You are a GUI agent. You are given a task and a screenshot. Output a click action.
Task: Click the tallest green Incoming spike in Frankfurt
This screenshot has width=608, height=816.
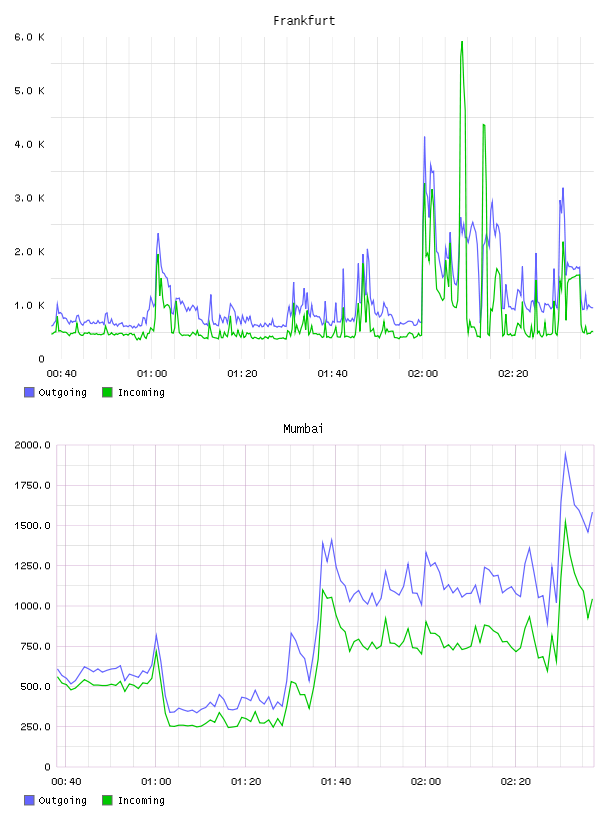coord(462,44)
